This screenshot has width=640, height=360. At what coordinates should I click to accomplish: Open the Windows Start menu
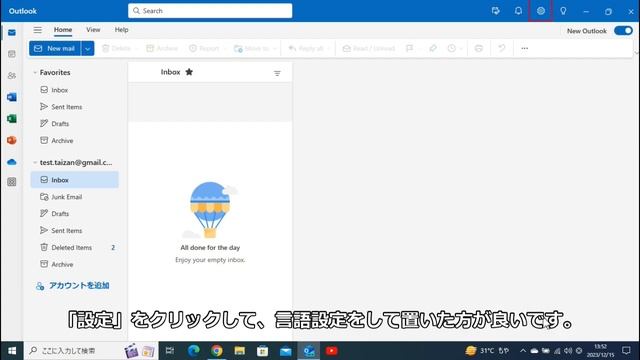[x=12, y=351]
